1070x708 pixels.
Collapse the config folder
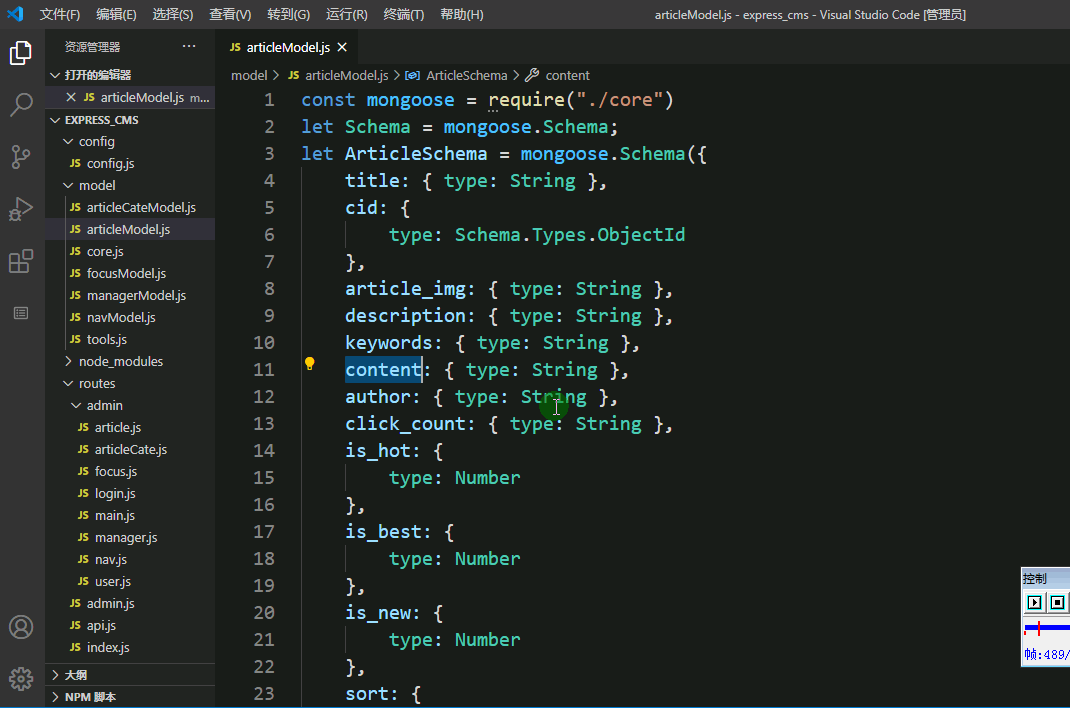point(130,142)
